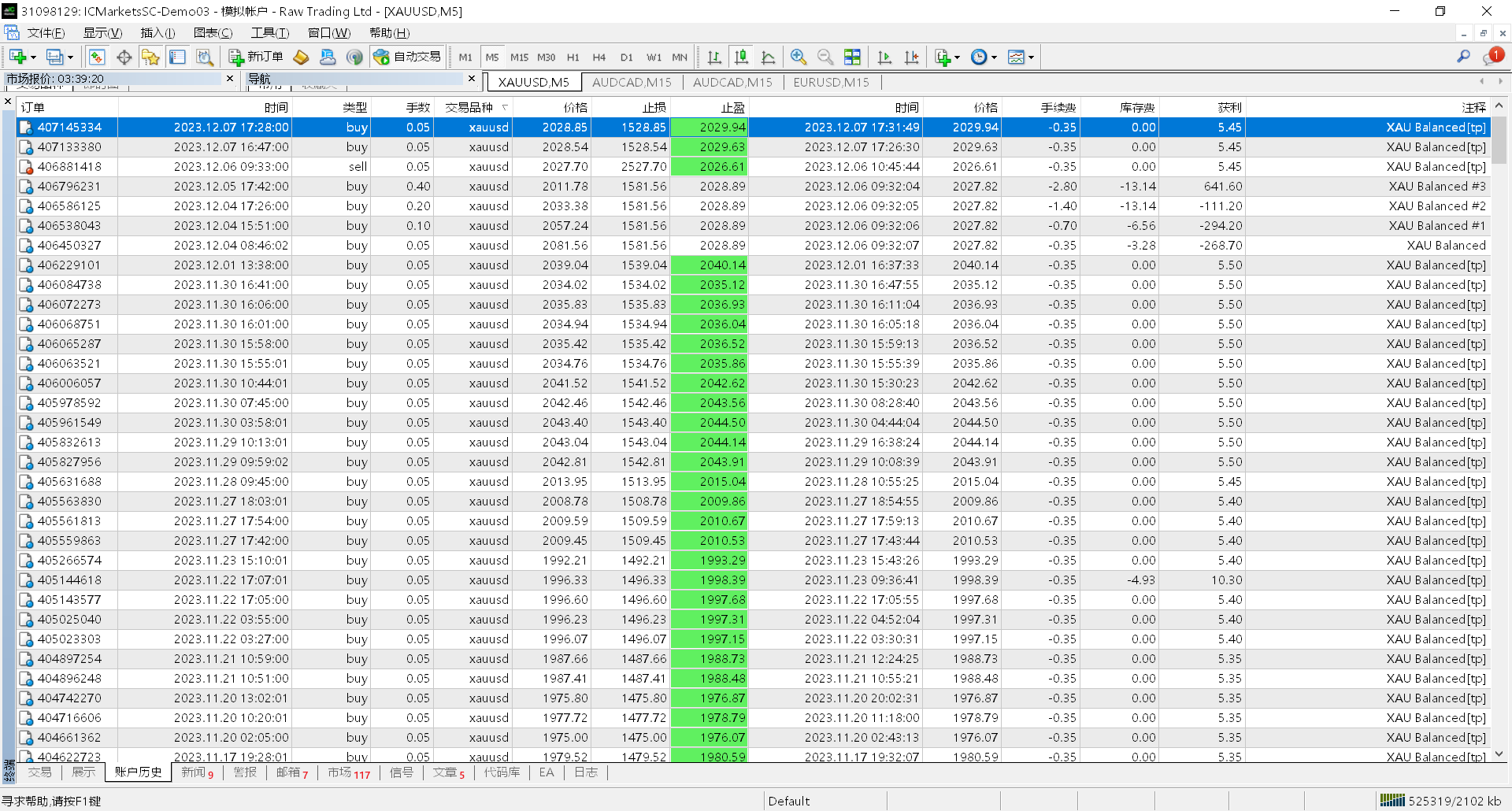The height and width of the screenshot is (811, 1512).
Task: Switch to the EURUSD,M15 chart tab
Action: [831, 82]
